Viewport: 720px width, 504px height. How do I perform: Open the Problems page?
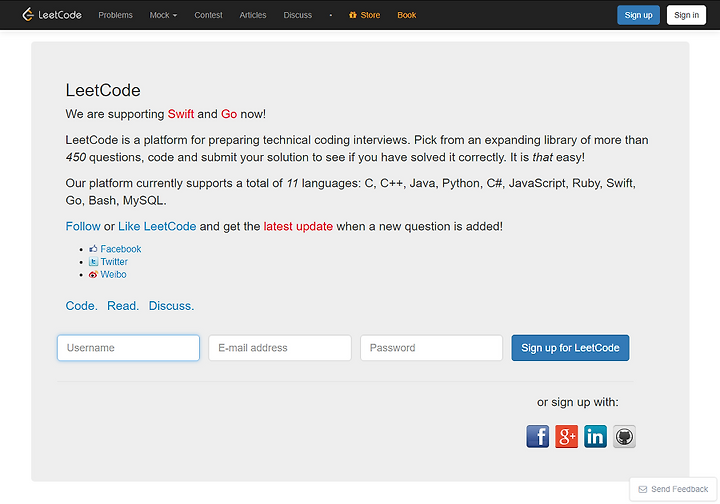115,15
